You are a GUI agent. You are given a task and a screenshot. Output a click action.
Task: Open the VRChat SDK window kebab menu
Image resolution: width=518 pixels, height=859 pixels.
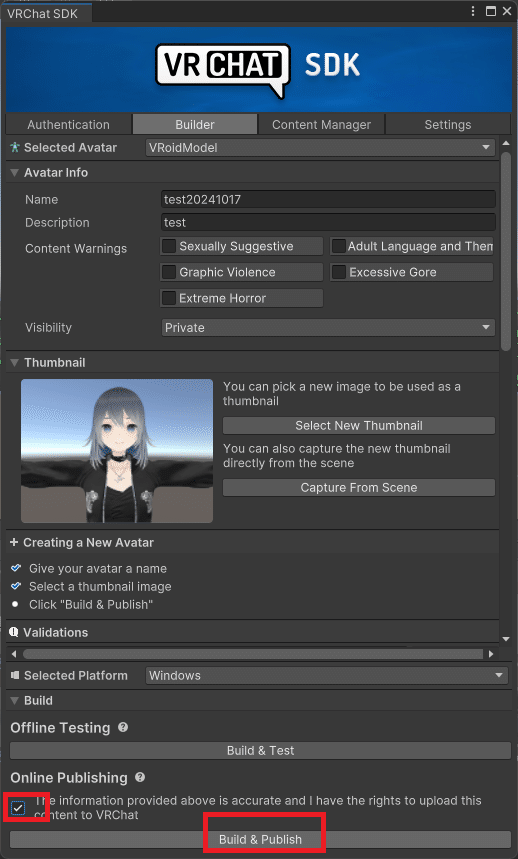[x=474, y=11]
